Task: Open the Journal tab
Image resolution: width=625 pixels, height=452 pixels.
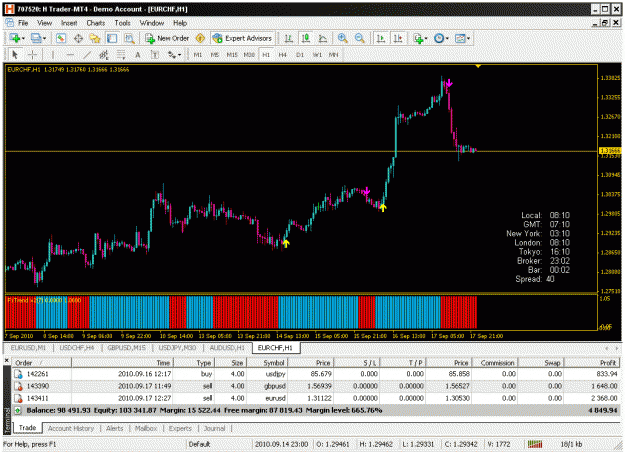Action: tap(214, 428)
